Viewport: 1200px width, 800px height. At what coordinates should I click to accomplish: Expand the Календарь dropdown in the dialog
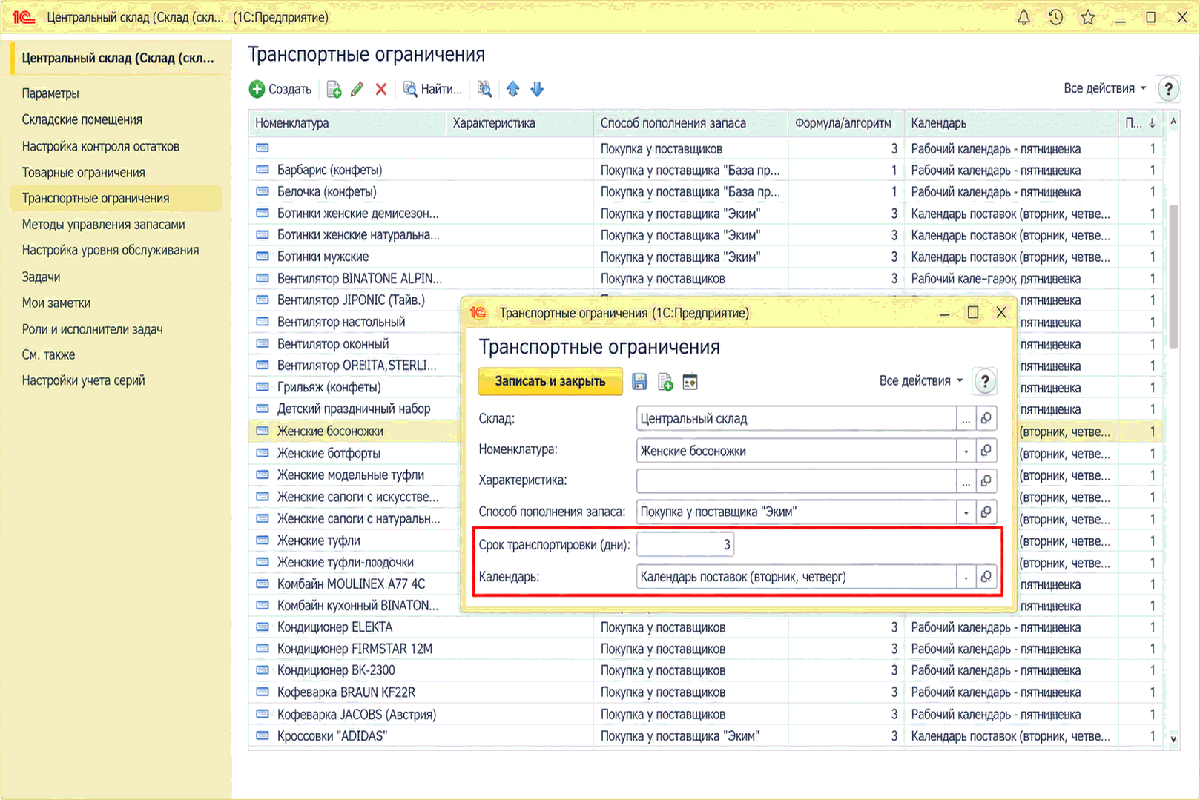[966, 577]
